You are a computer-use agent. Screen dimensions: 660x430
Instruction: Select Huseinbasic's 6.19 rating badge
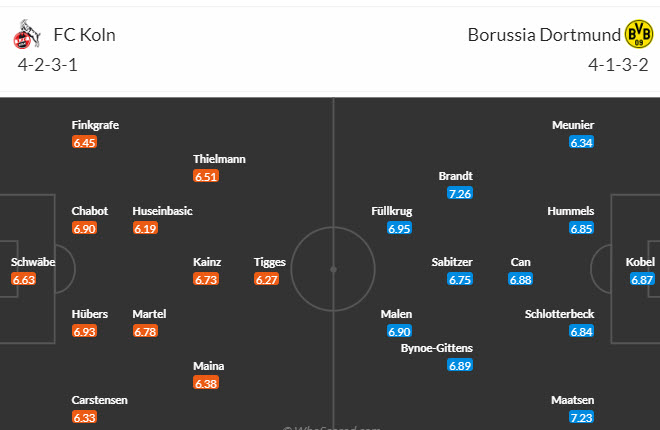(x=145, y=229)
